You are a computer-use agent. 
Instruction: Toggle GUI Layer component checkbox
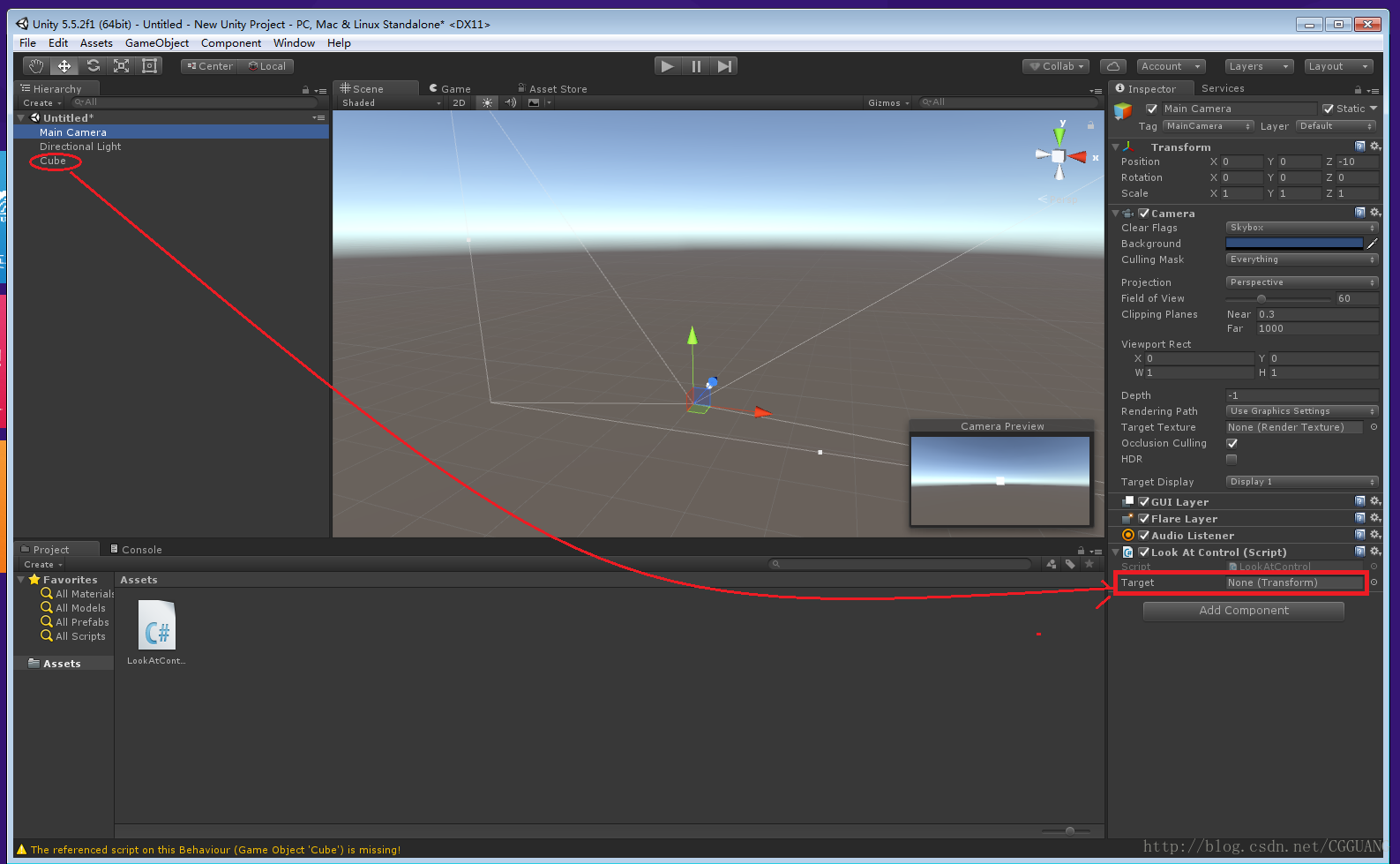tap(1144, 502)
